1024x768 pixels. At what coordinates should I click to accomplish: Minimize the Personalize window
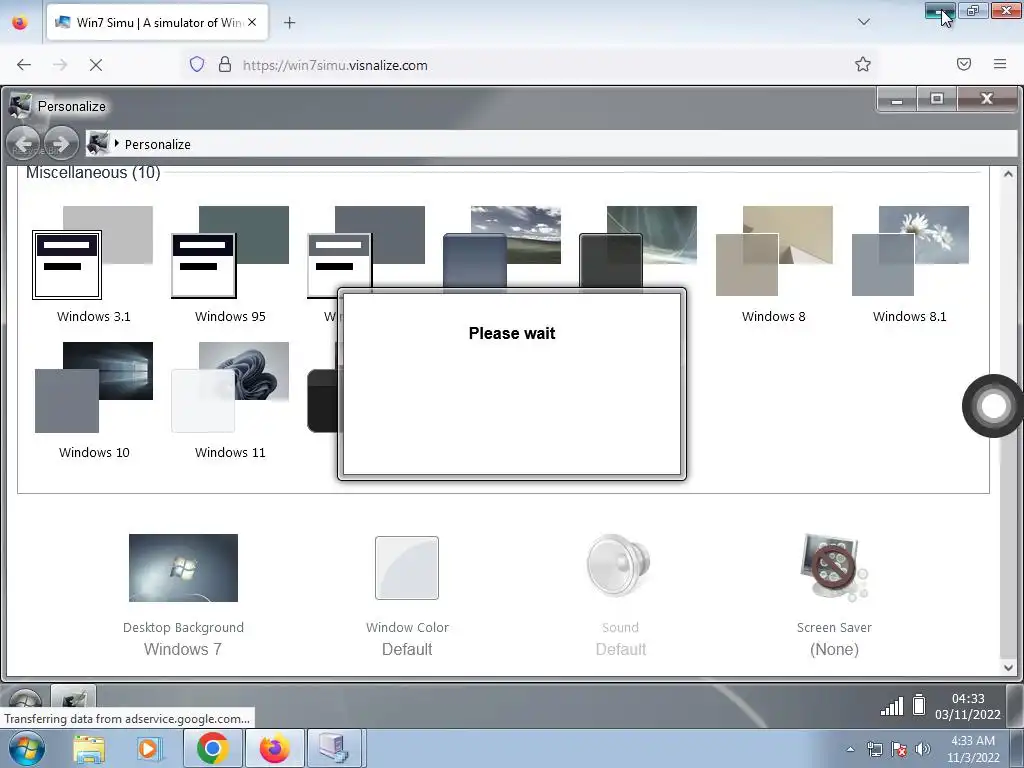(897, 99)
